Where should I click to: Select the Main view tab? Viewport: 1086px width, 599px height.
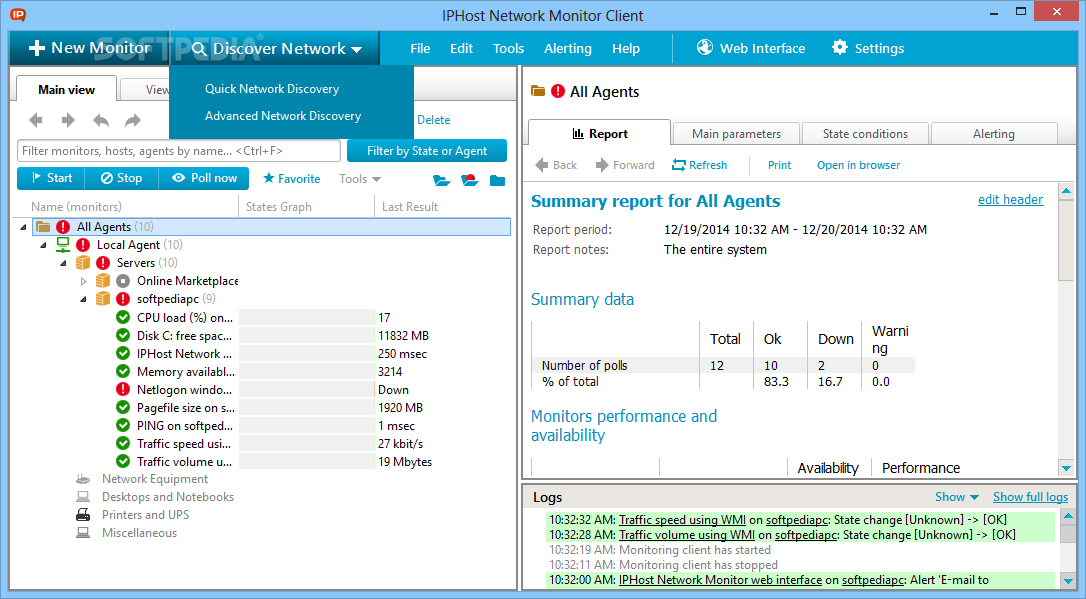point(66,89)
